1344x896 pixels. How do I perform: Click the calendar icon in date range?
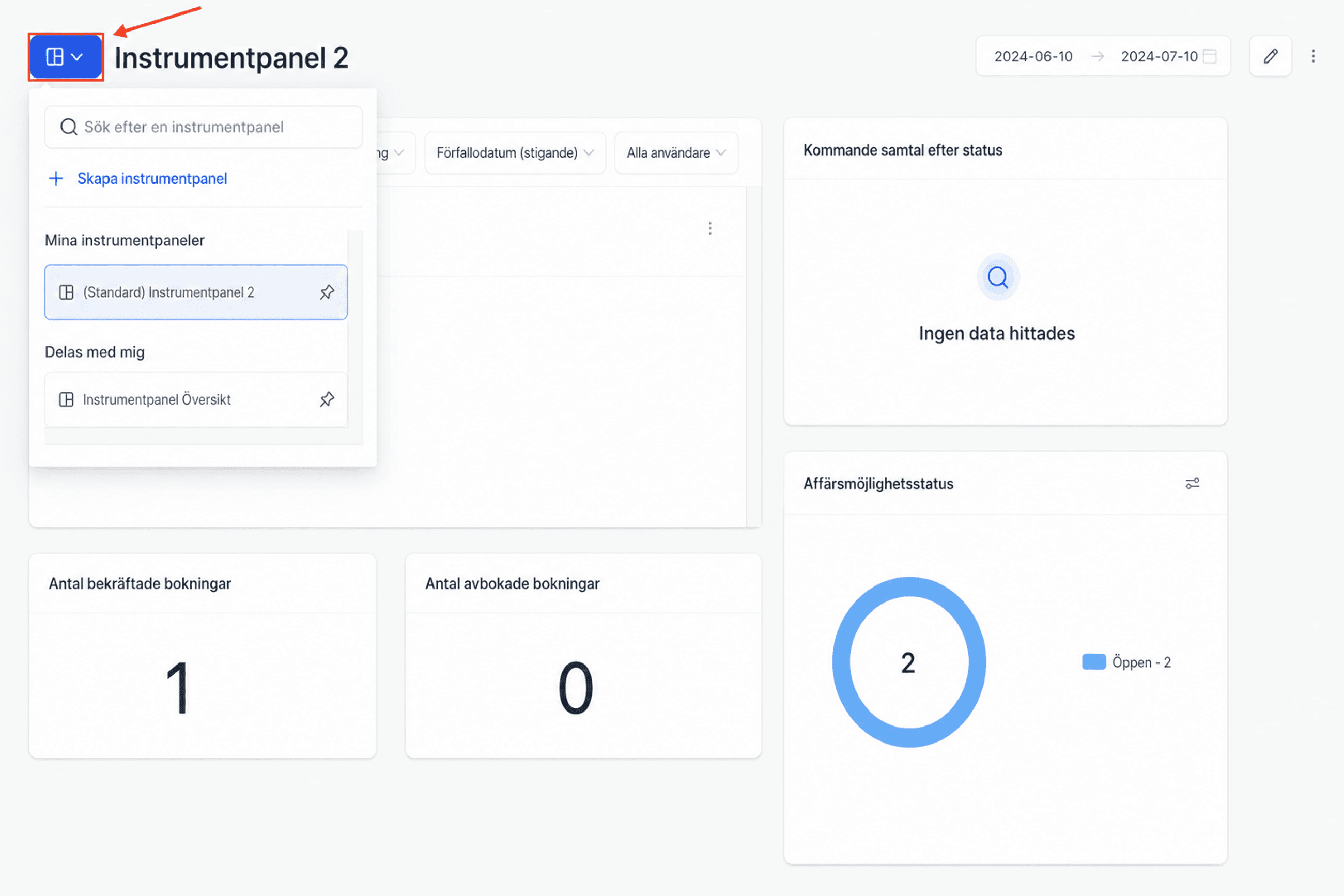[x=1210, y=56]
